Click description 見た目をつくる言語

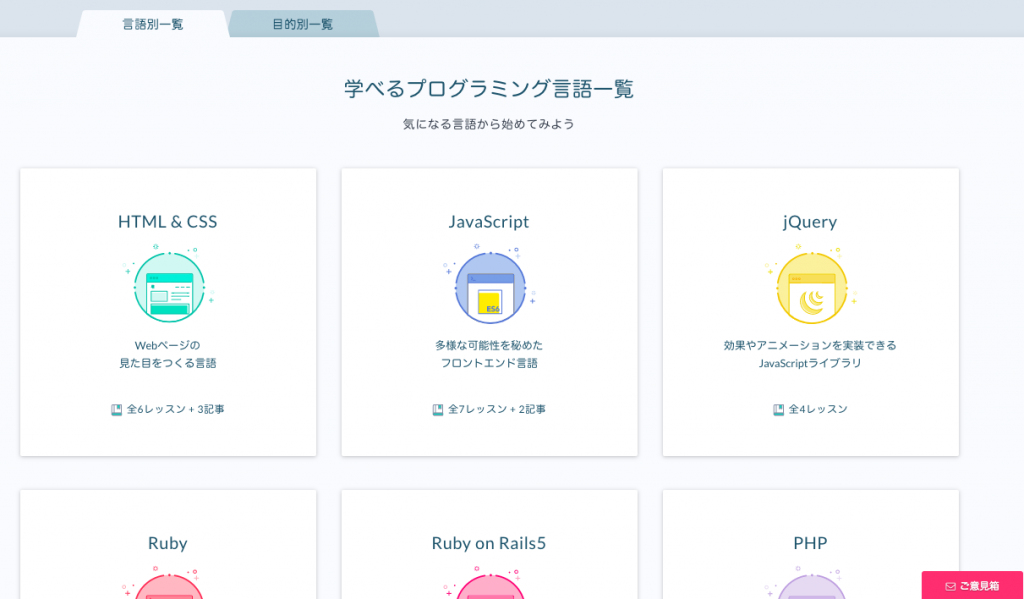[x=168, y=363]
